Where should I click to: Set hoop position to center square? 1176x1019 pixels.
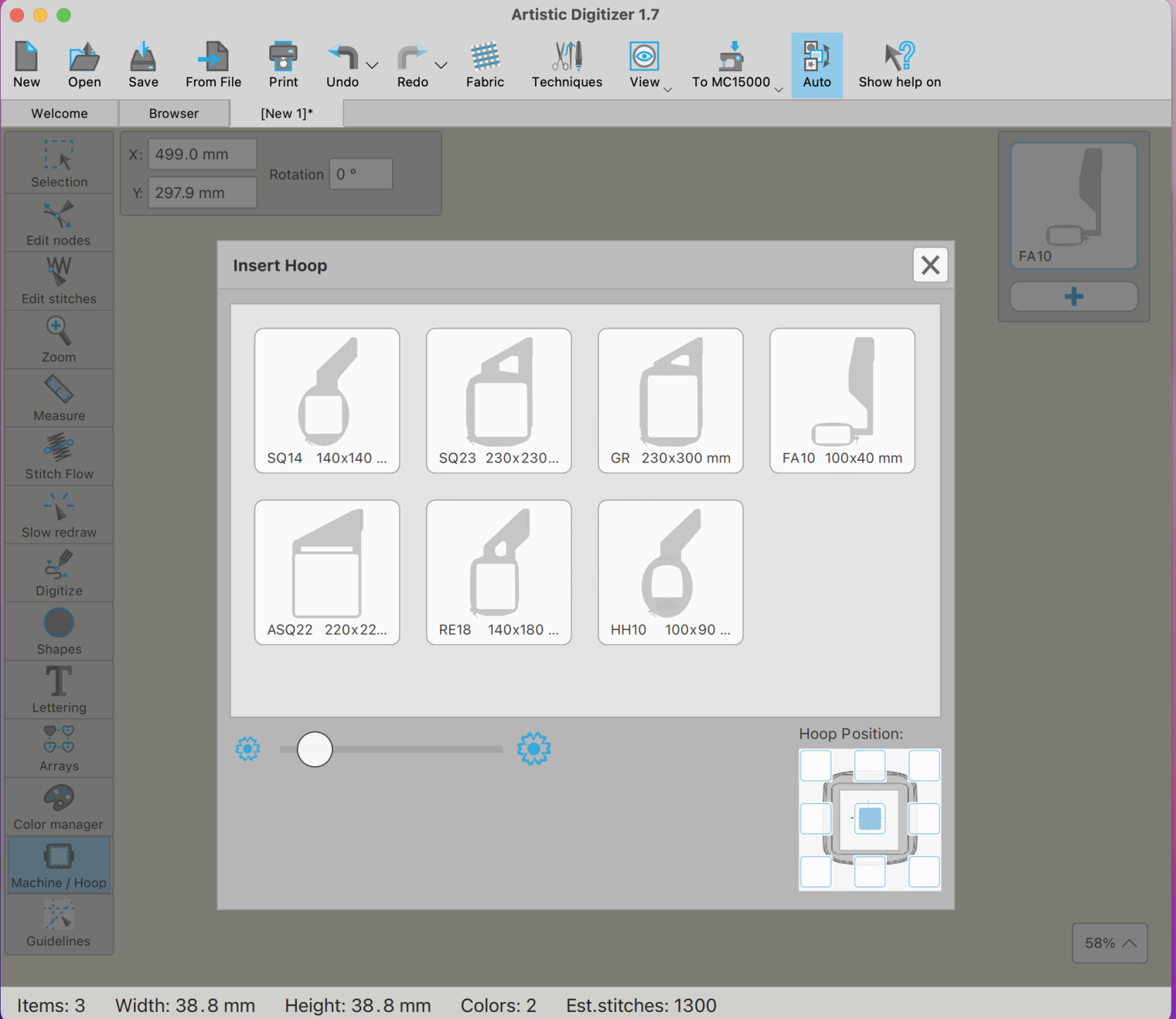pyautogui.click(x=870, y=818)
